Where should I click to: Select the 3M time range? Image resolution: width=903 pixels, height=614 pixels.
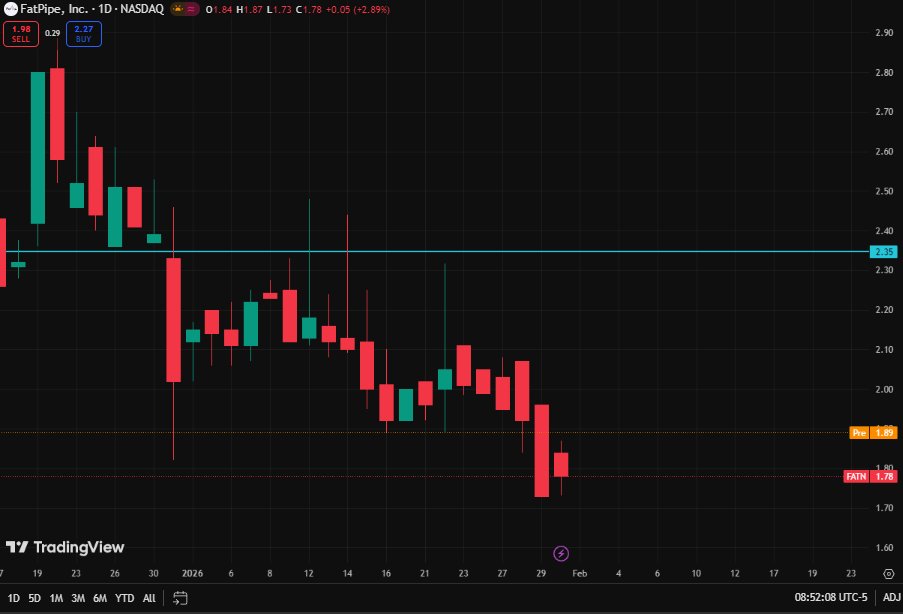click(78, 598)
